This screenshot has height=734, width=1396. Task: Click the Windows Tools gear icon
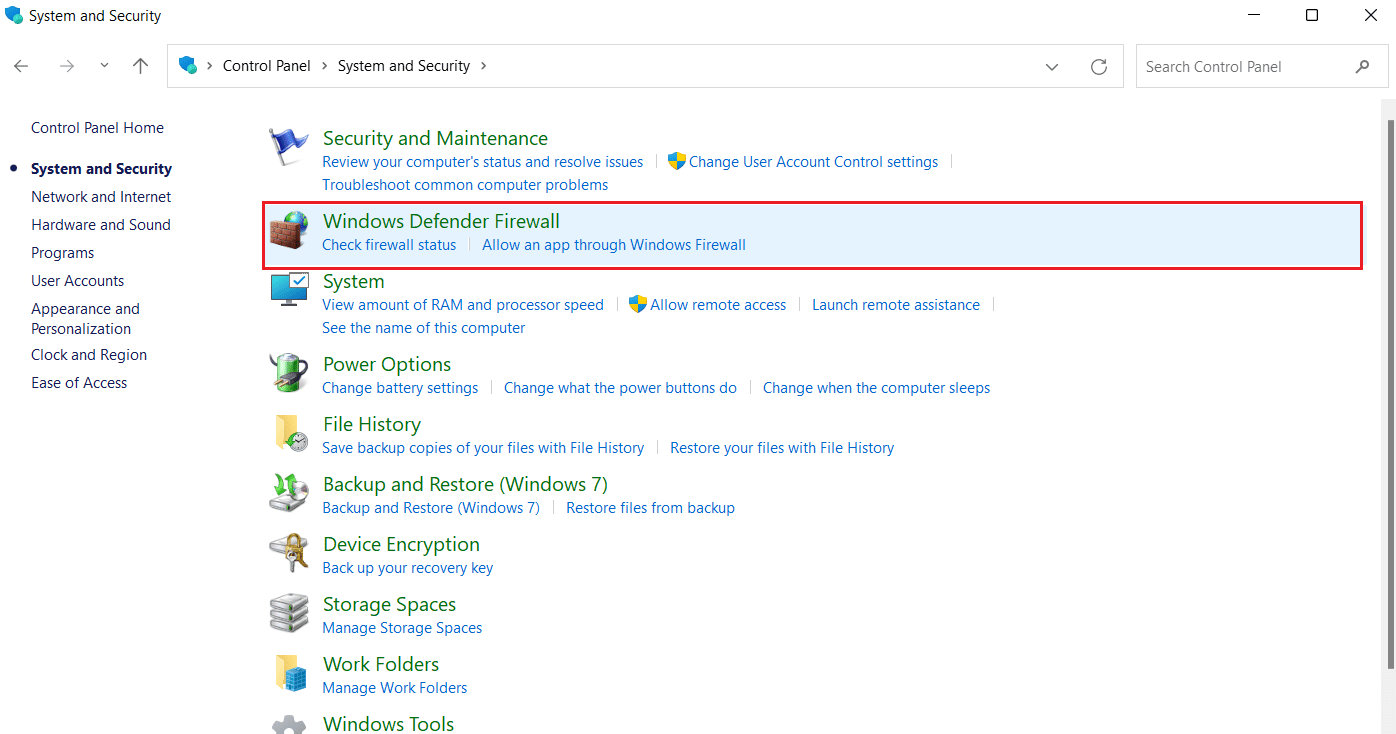click(x=289, y=725)
